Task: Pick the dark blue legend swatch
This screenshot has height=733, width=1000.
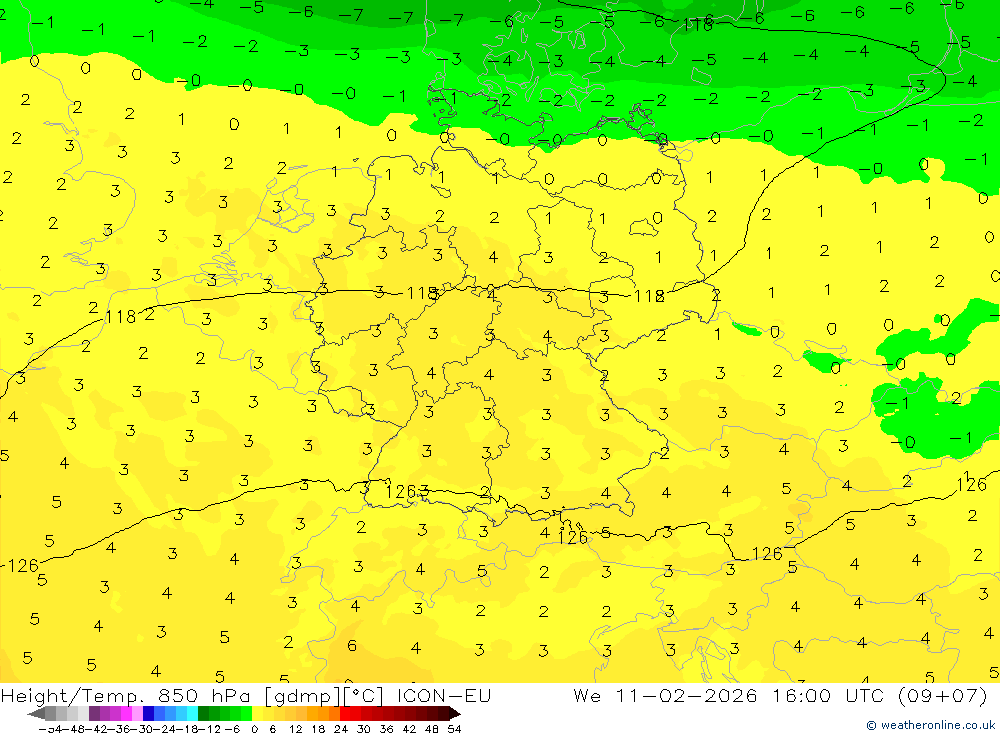Action: pyautogui.click(x=148, y=713)
